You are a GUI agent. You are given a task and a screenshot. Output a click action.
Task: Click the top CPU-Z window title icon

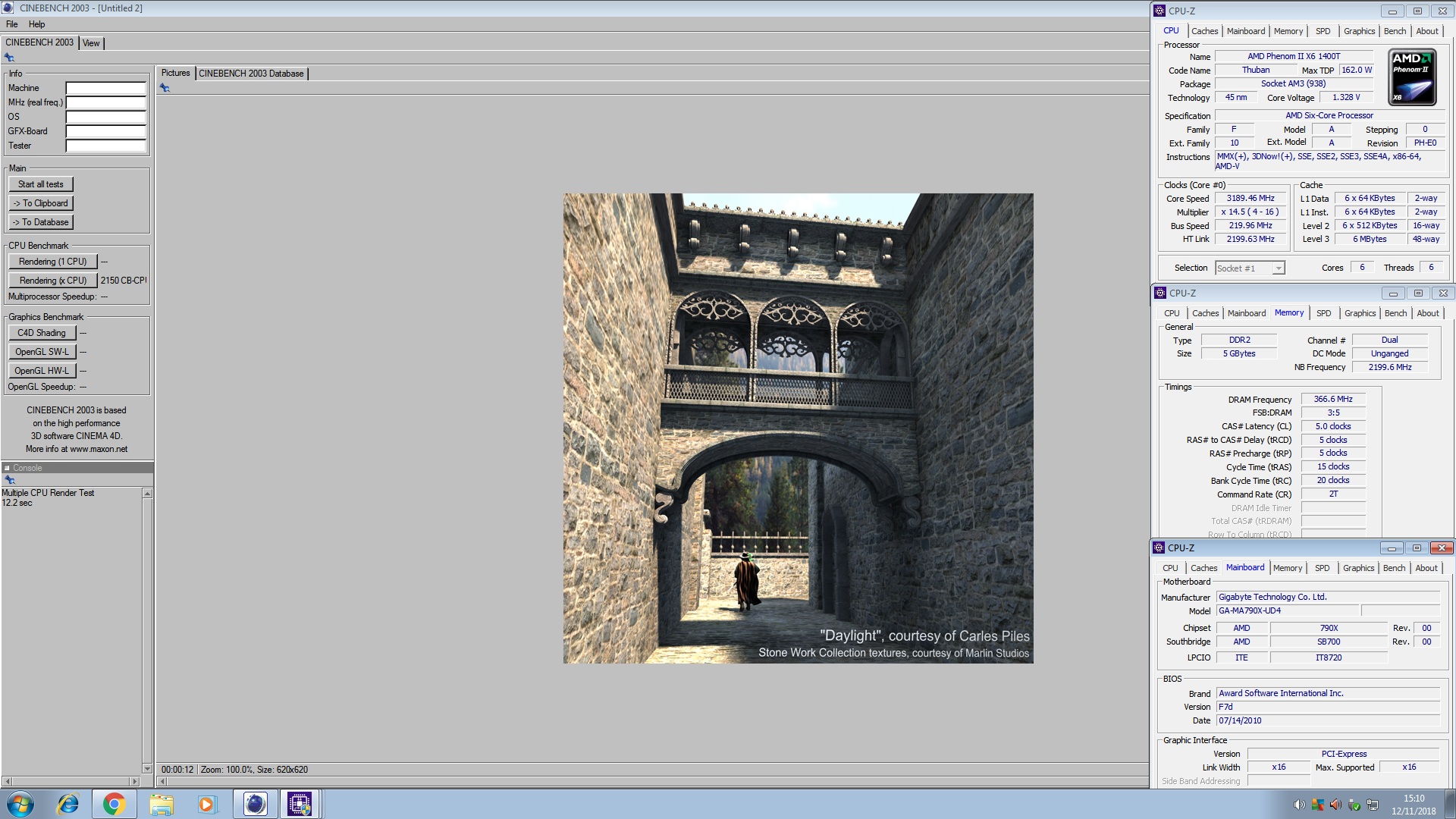click(1159, 11)
